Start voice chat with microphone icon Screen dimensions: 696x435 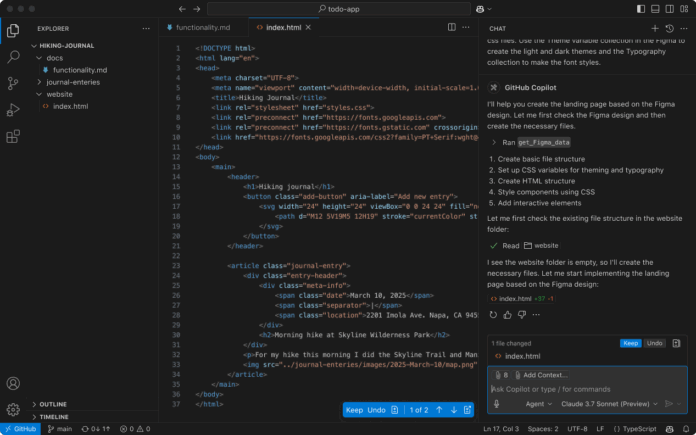click(497, 404)
